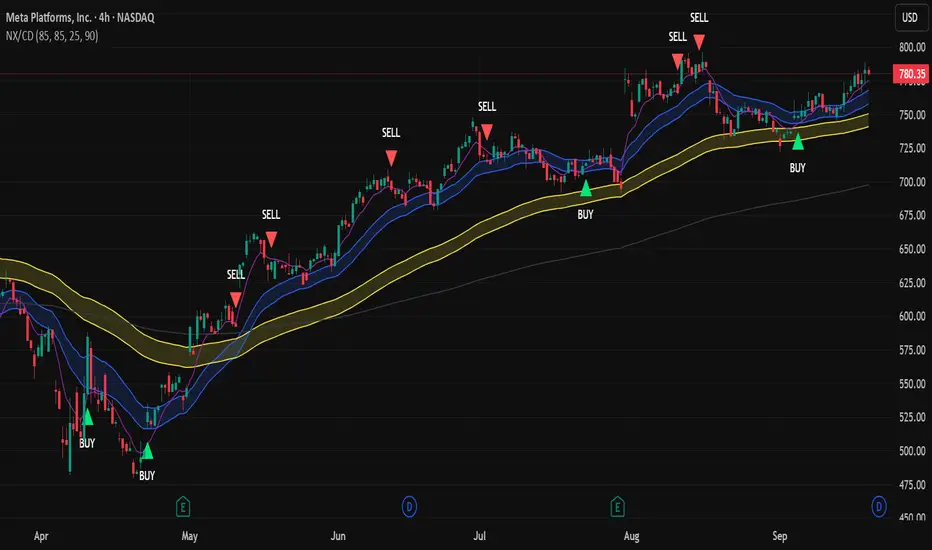The width and height of the screenshot is (932, 550).
Task: Click the Jun label on time axis
Action: tap(338, 536)
